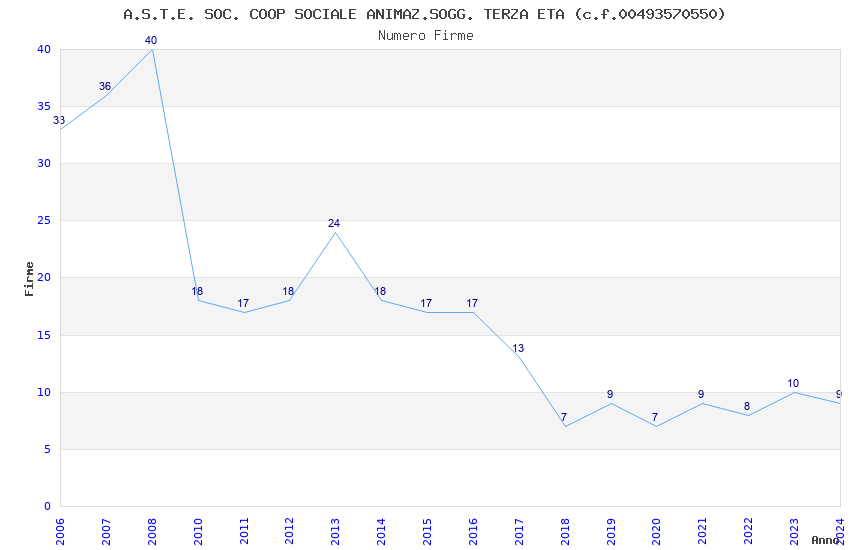850x550 pixels.
Task: Click the y-axis value 25
Action: pos(44,220)
